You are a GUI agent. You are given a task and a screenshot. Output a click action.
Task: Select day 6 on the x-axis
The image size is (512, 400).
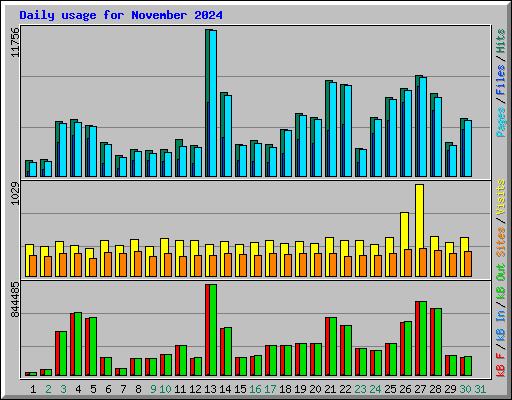(108, 389)
